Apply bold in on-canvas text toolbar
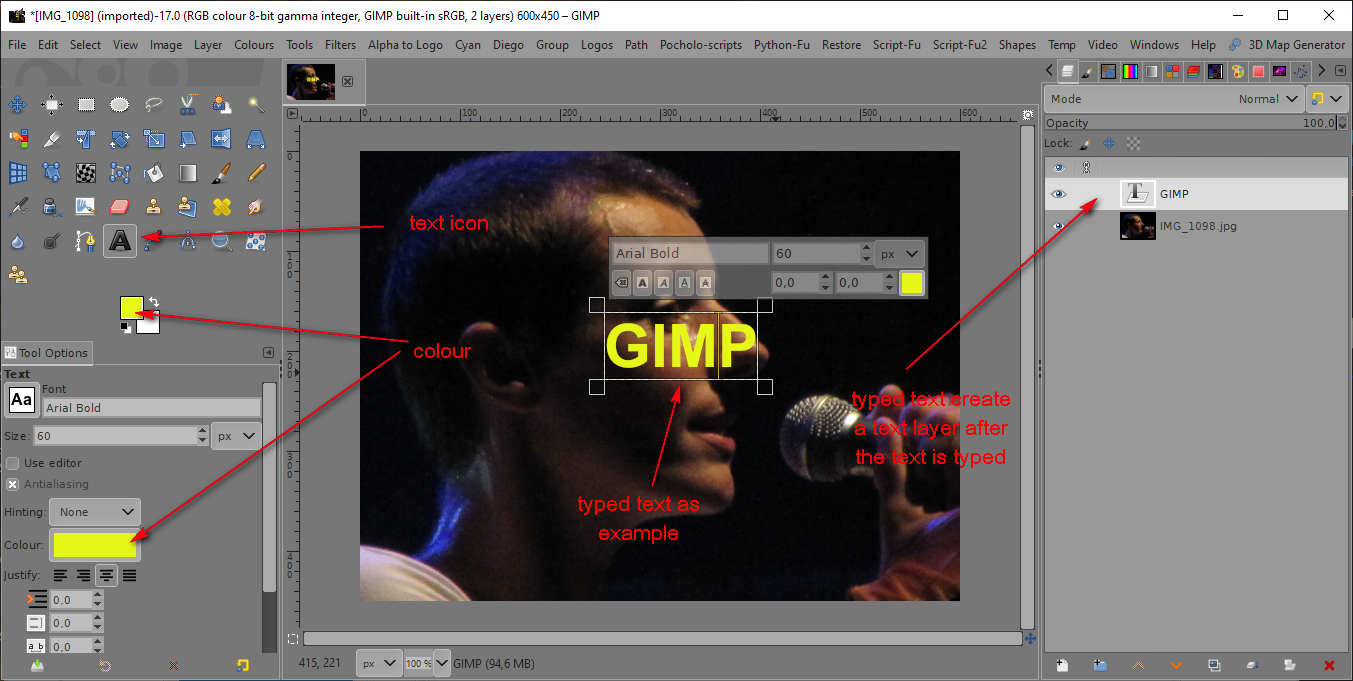This screenshot has height=681, width=1353. (x=643, y=283)
